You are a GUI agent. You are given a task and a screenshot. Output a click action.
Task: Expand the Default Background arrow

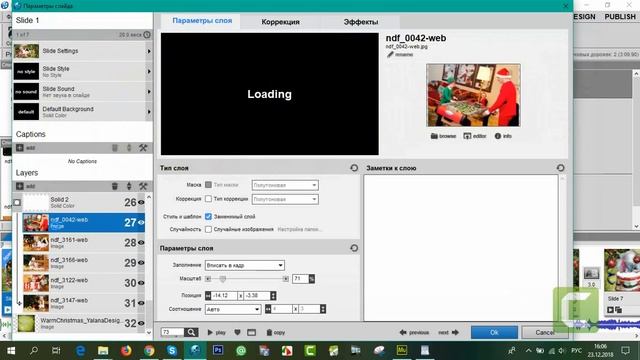tap(149, 112)
